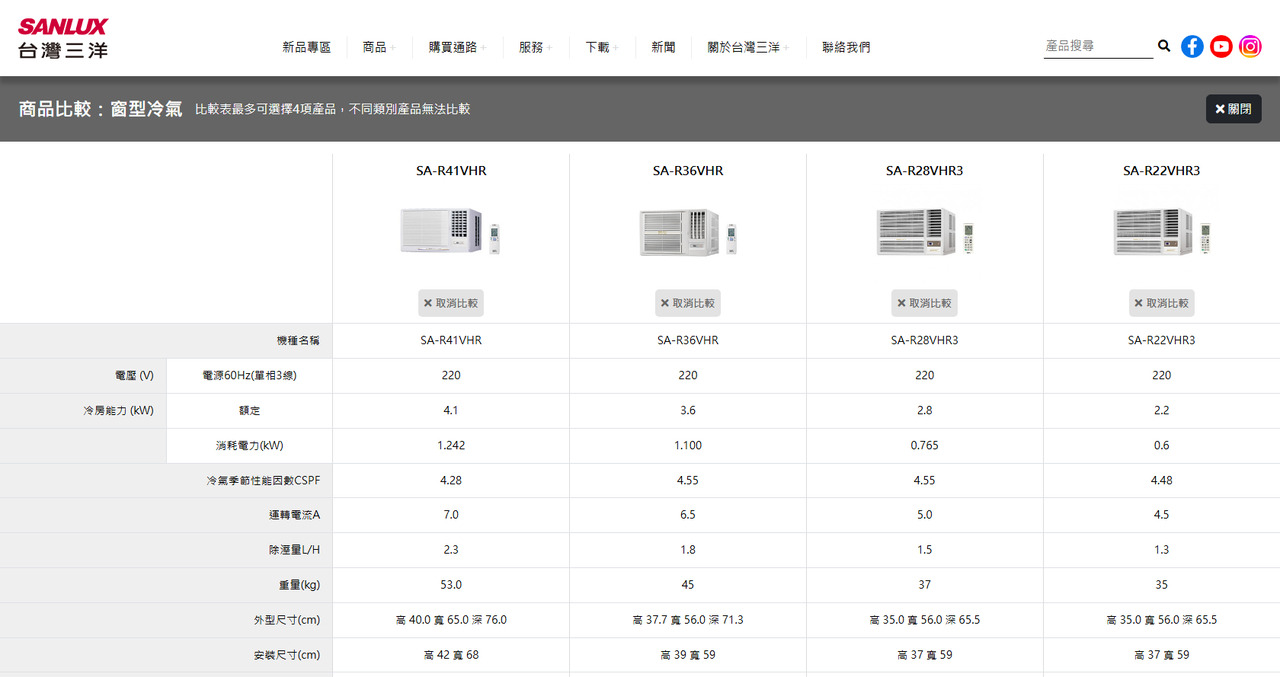Image resolution: width=1280 pixels, height=677 pixels.
Task: Remove SA-R41VHR from comparison
Action: tap(451, 303)
